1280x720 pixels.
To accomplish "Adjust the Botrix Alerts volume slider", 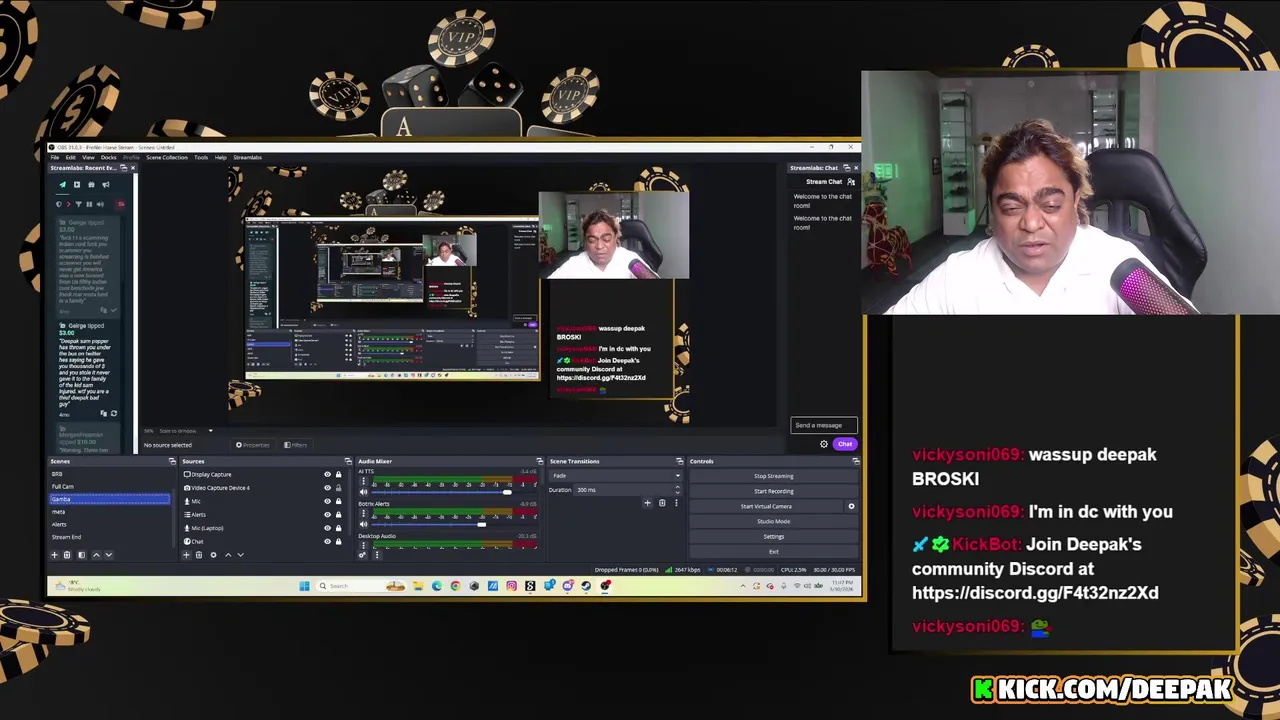I will point(481,524).
